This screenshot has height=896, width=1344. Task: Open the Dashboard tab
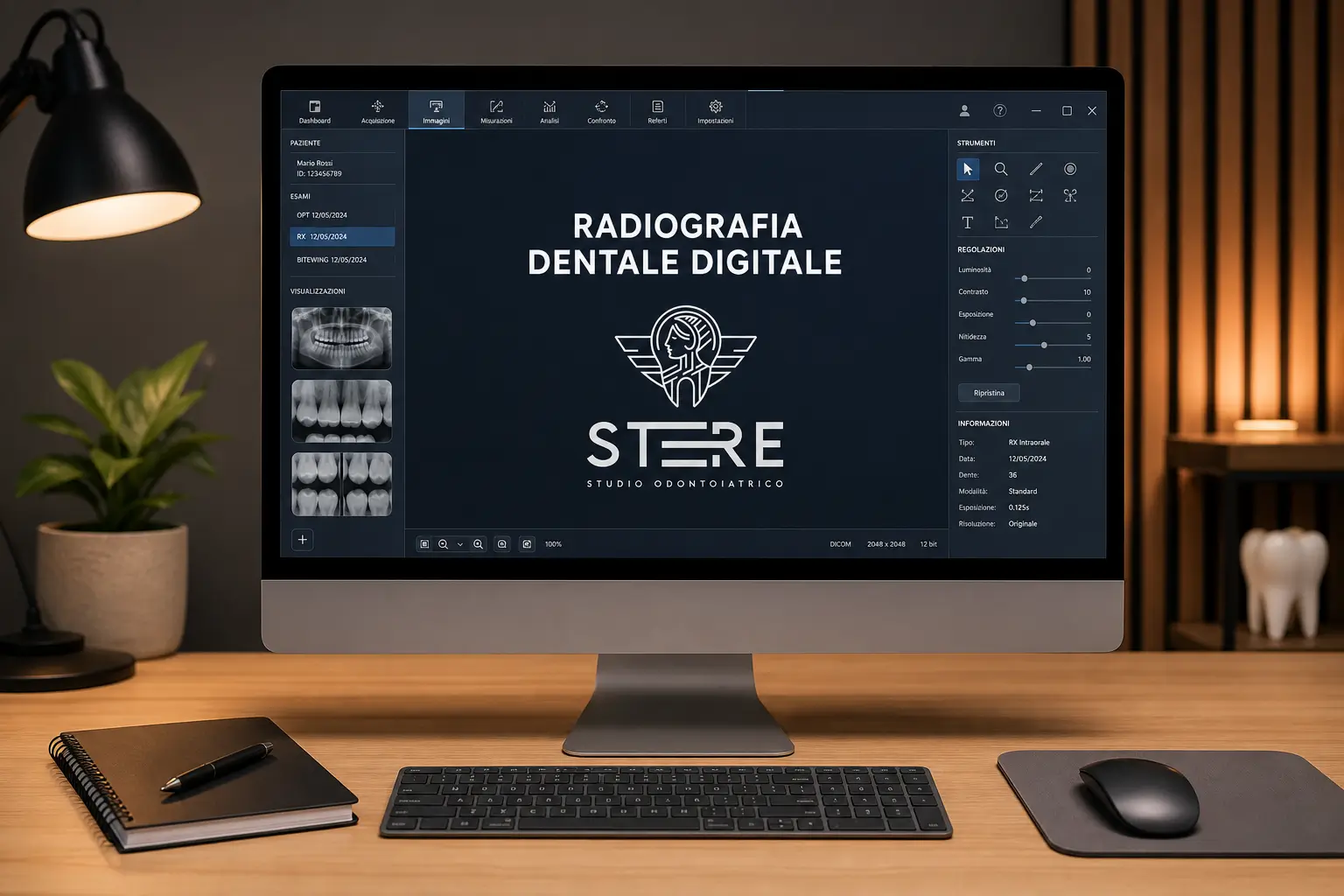point(315,112)
